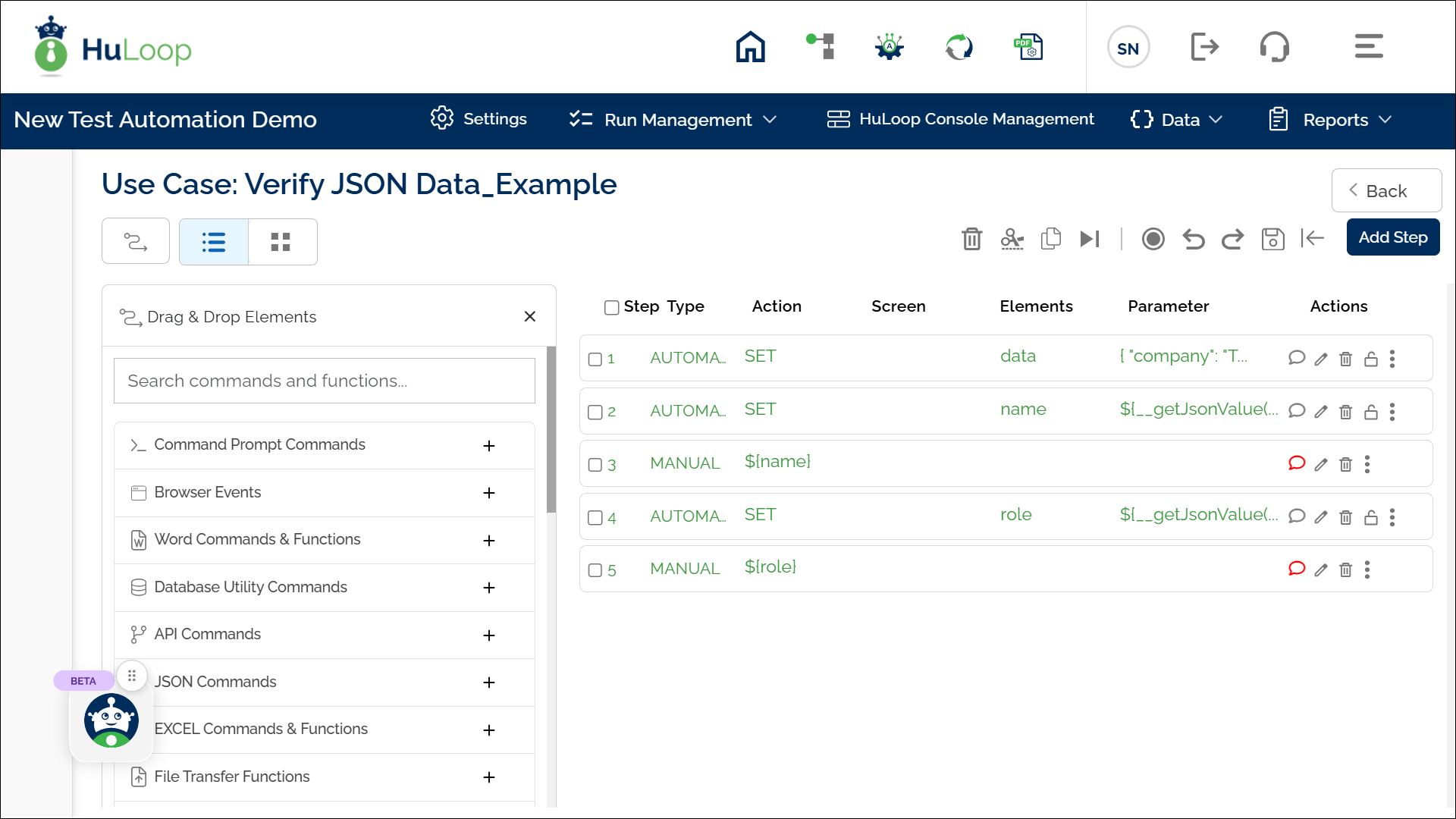Expand API Commands with plus icon

click(489, 635)
